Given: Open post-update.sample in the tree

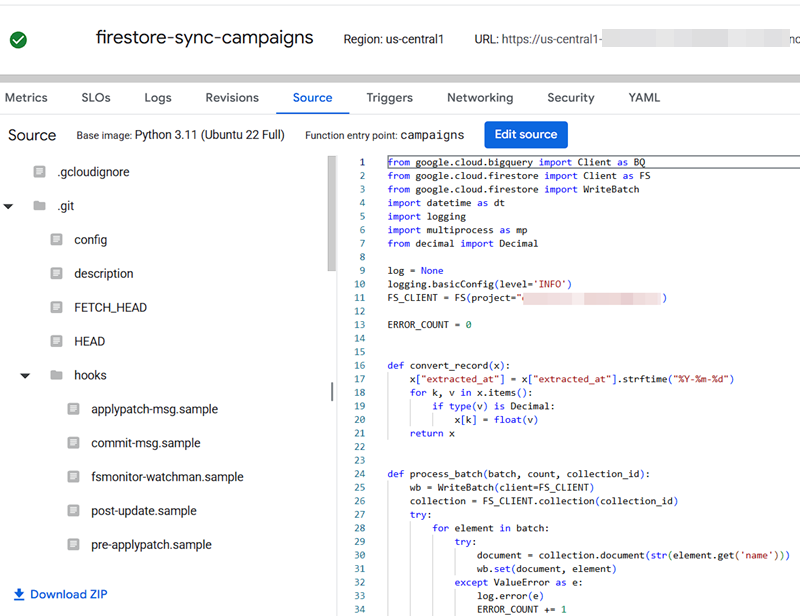Looking at the screenshot, I should coord(144,511).
